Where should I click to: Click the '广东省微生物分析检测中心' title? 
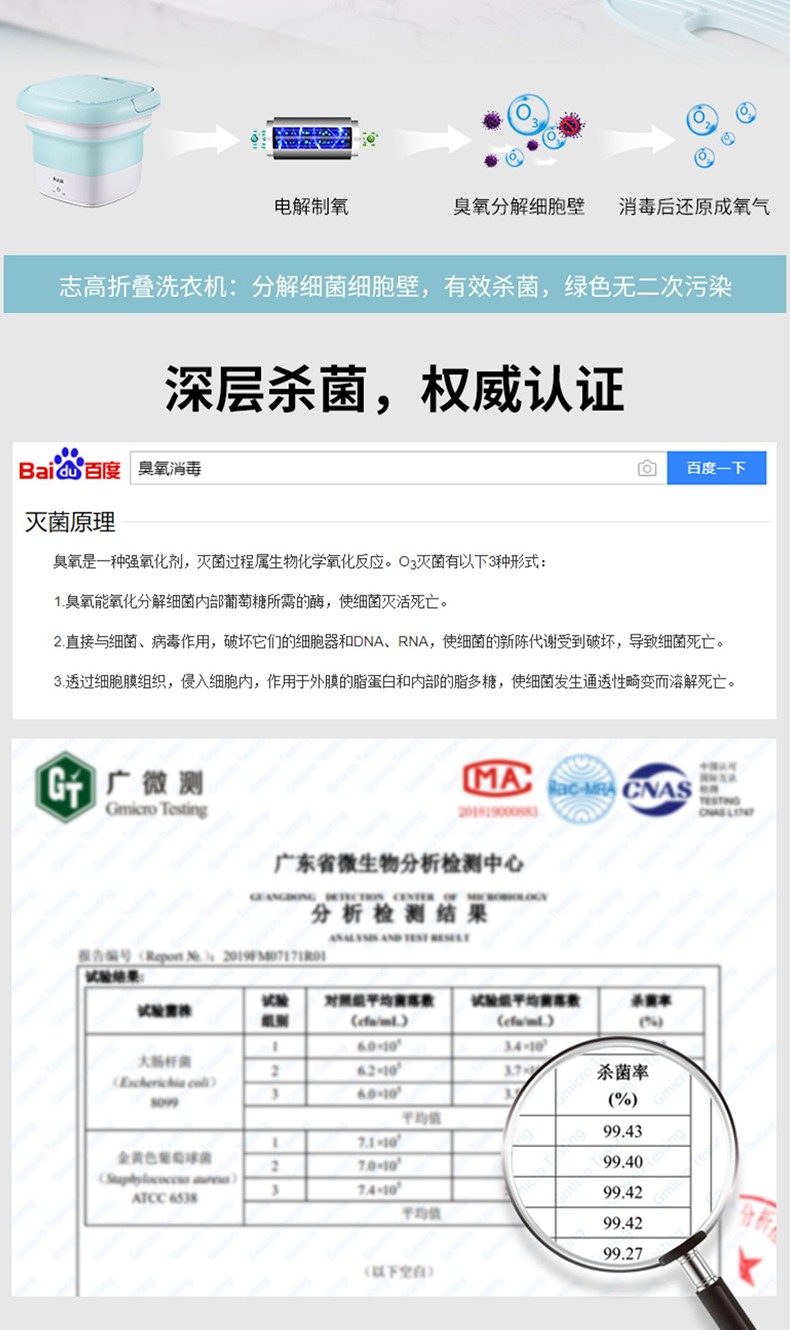pos(399,863)
